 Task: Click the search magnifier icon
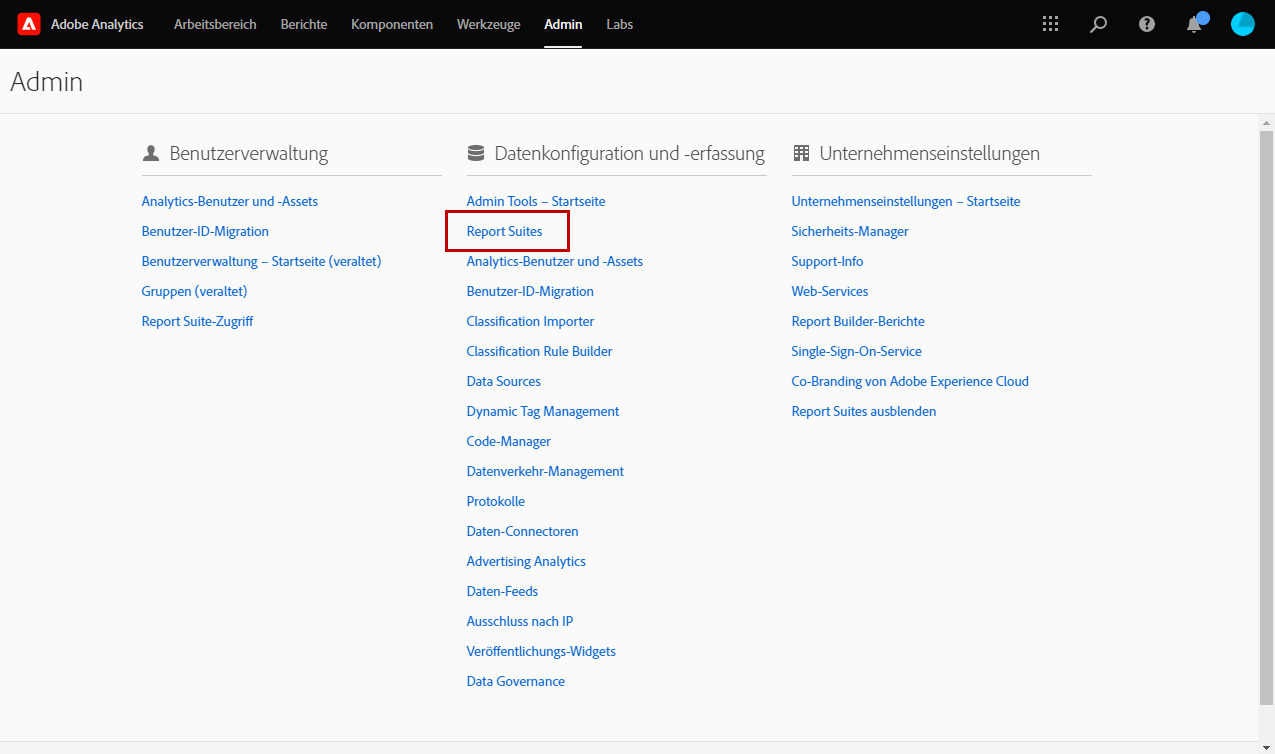(1098, 24)
